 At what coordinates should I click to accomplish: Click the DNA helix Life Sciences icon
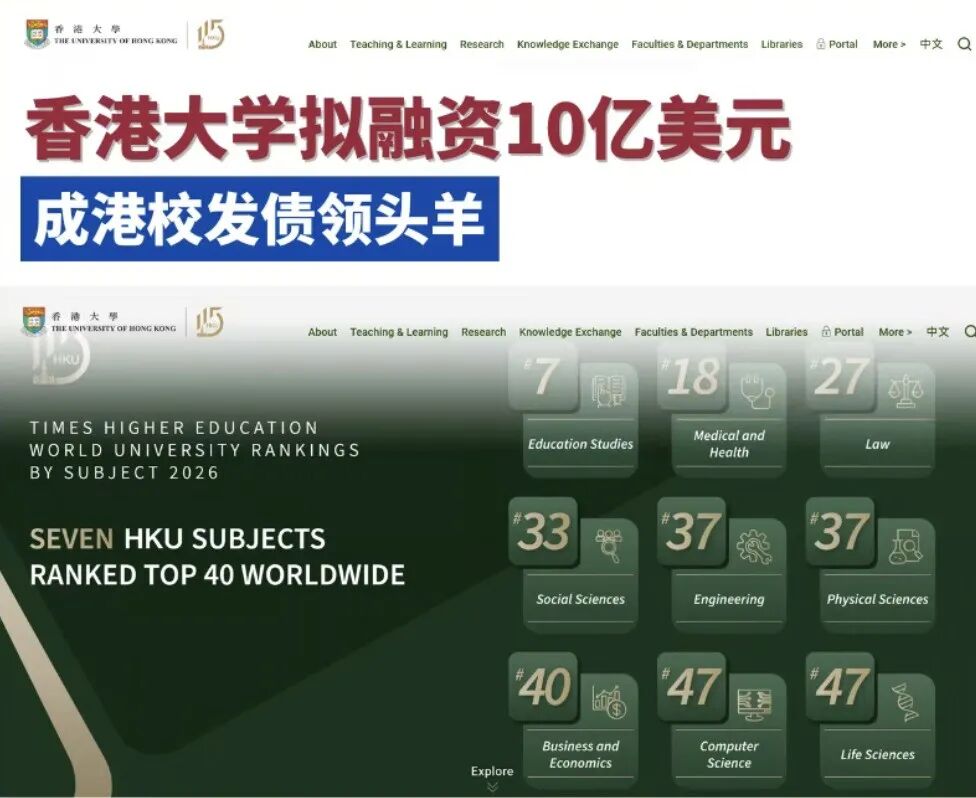point(904,702)
